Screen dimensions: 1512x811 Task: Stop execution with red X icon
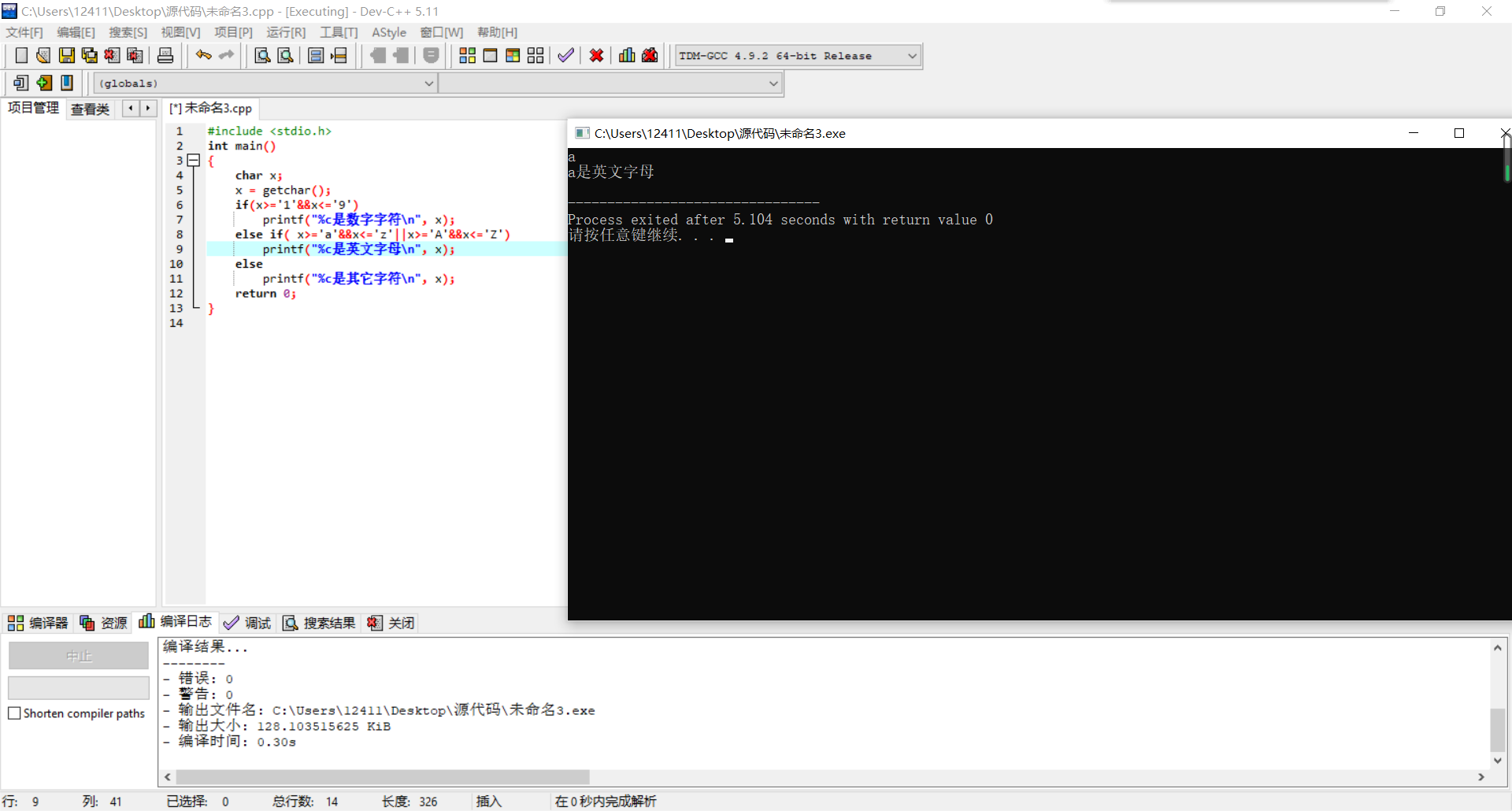tap(596, 55)
